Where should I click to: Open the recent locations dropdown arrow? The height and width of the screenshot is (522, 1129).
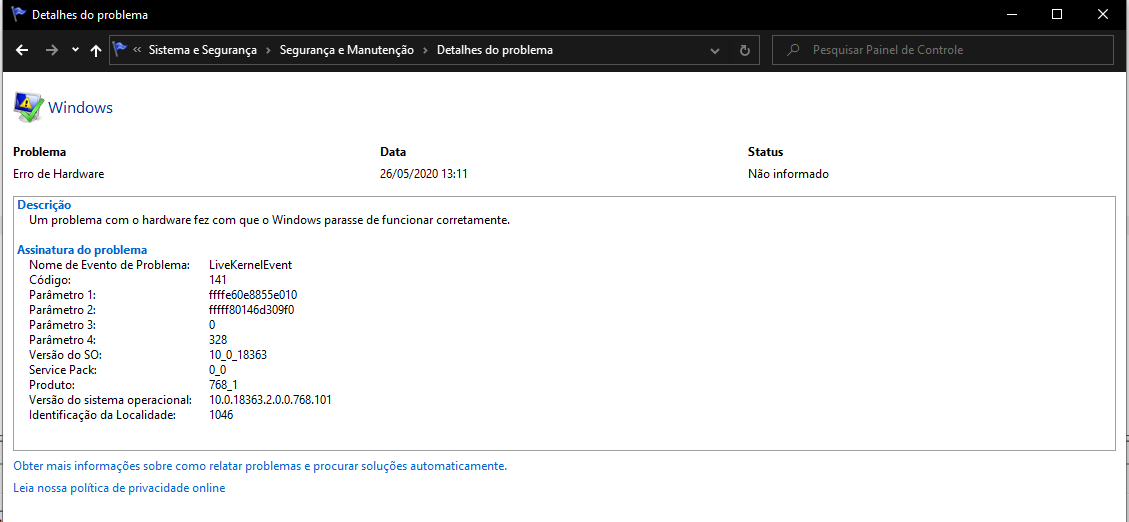click(x=75, y=50)
